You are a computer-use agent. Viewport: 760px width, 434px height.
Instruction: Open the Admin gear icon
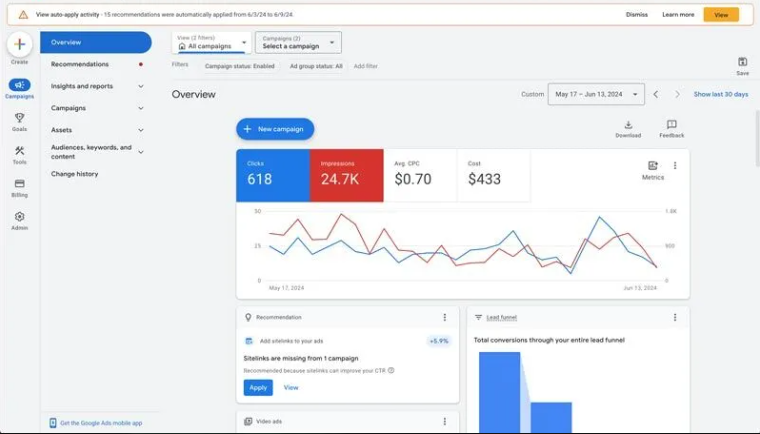(19, 217)
